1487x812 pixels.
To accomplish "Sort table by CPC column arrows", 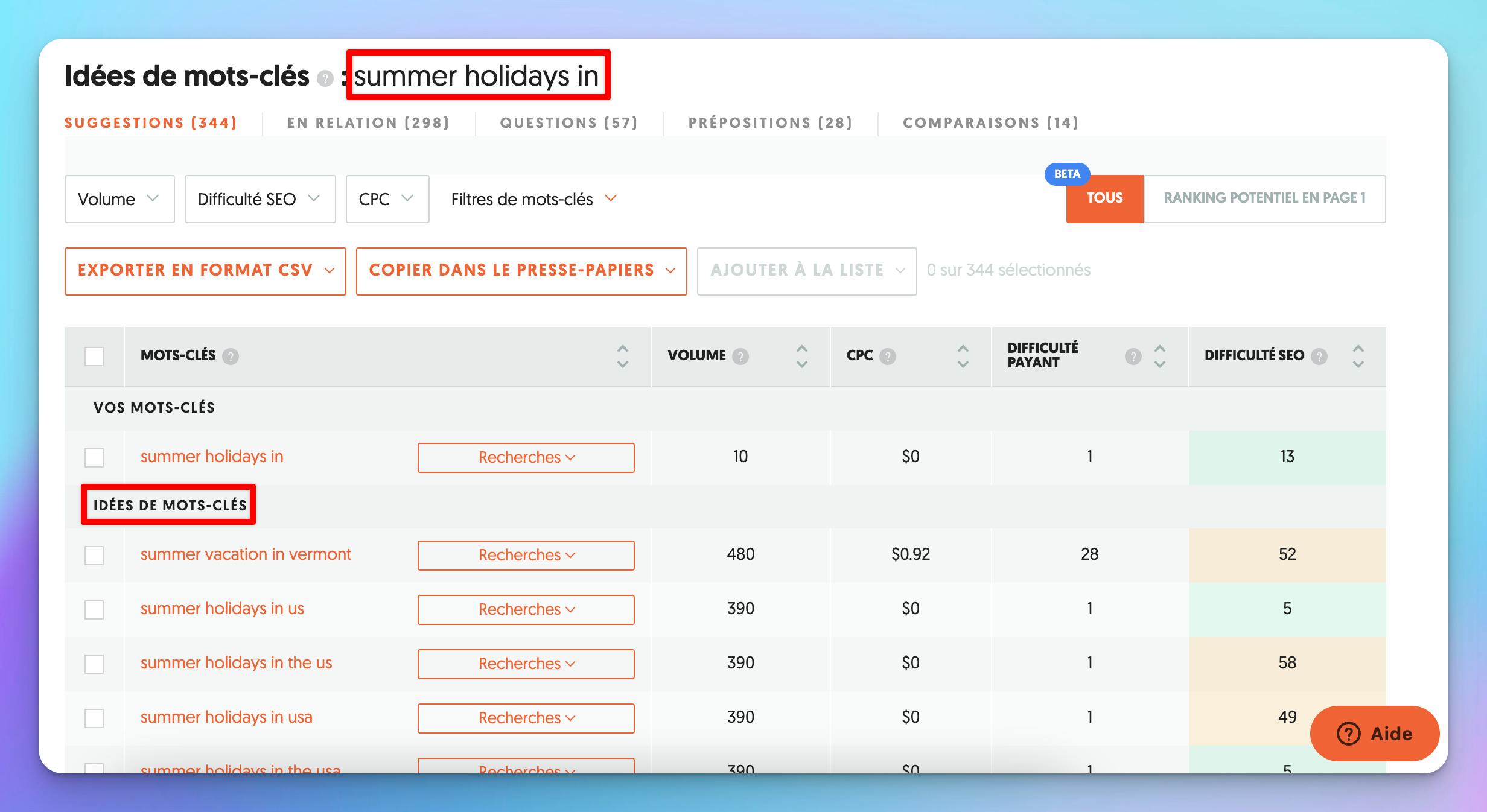I will click(963, 357).
